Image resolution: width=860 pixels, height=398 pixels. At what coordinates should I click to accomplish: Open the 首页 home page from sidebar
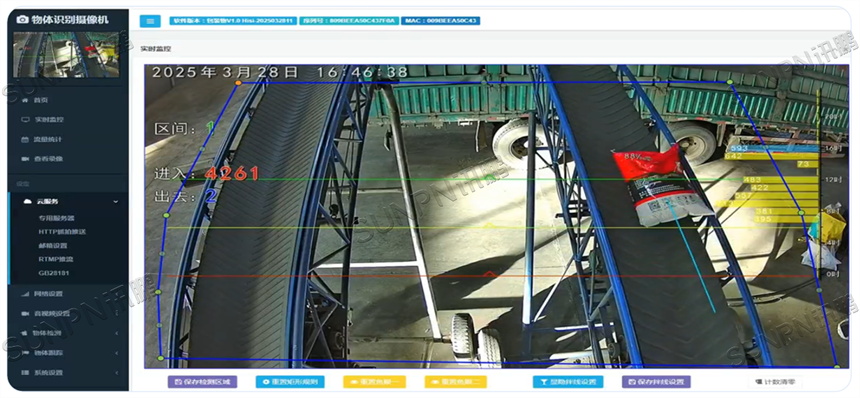click(x=41, y=100)
